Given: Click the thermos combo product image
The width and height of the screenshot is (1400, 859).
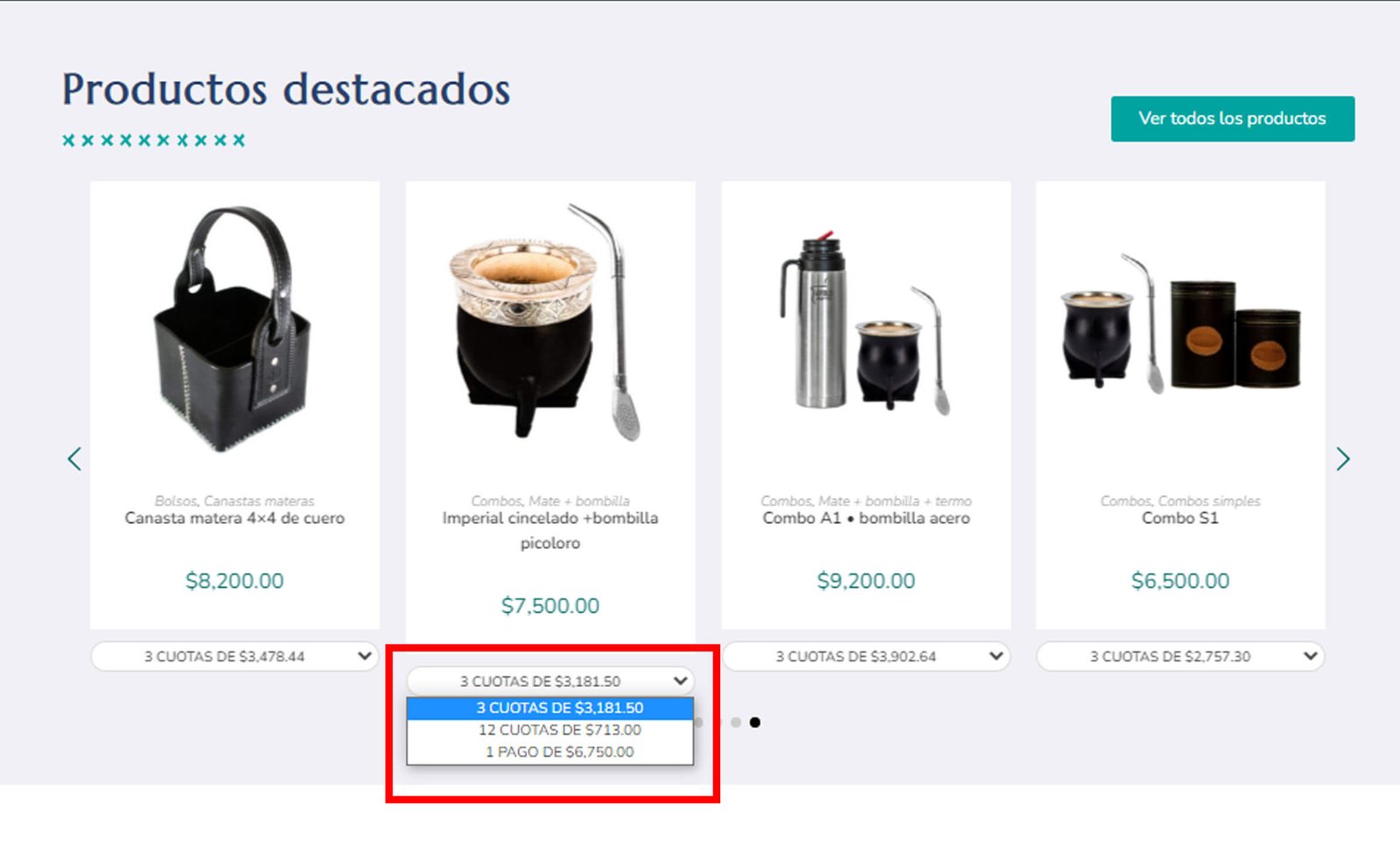Looking at the screenshot, I should [x=864, y=324].
